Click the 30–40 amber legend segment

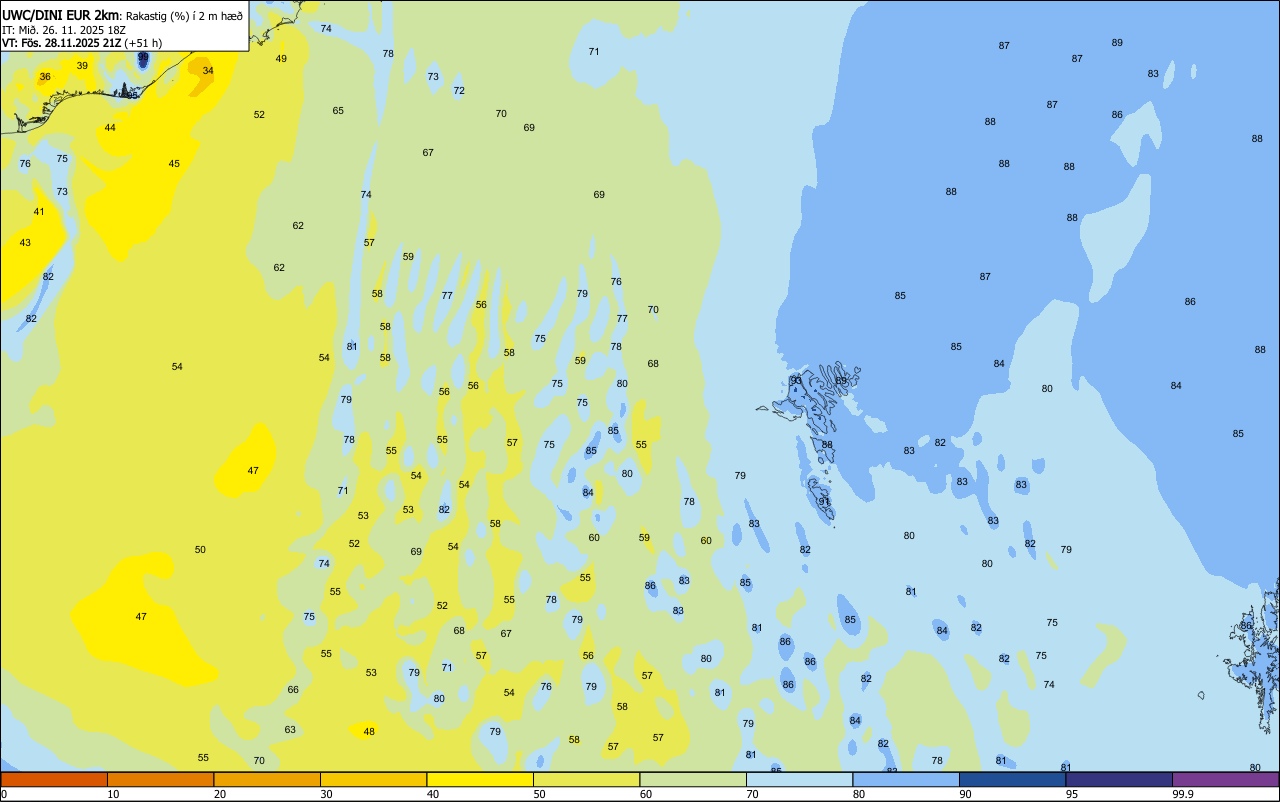[374, 779]
